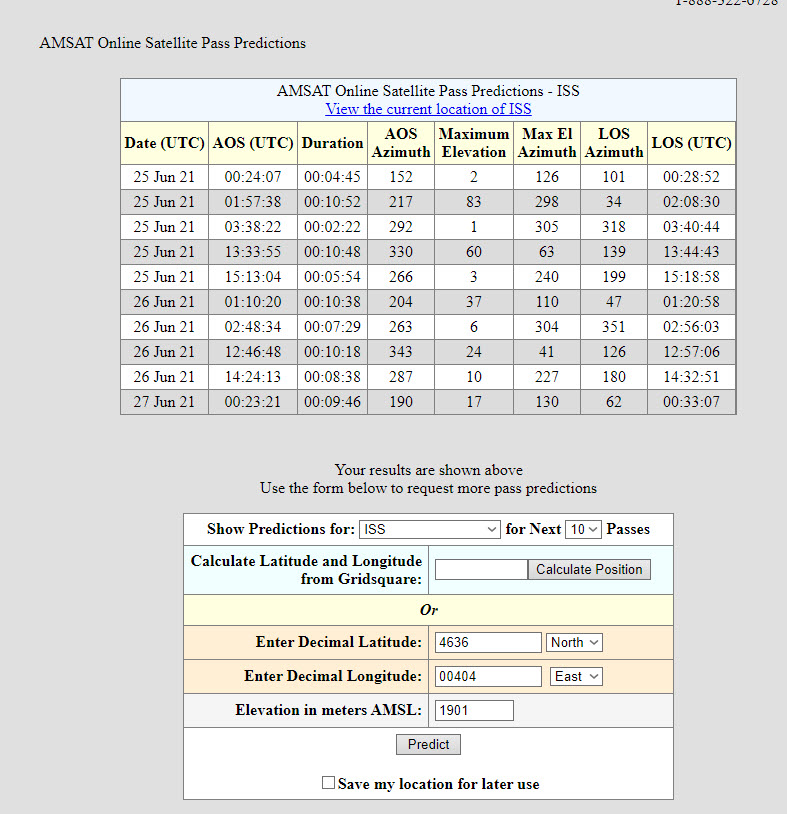Click LOS time 00:28:52

click(x=691, y=177)
